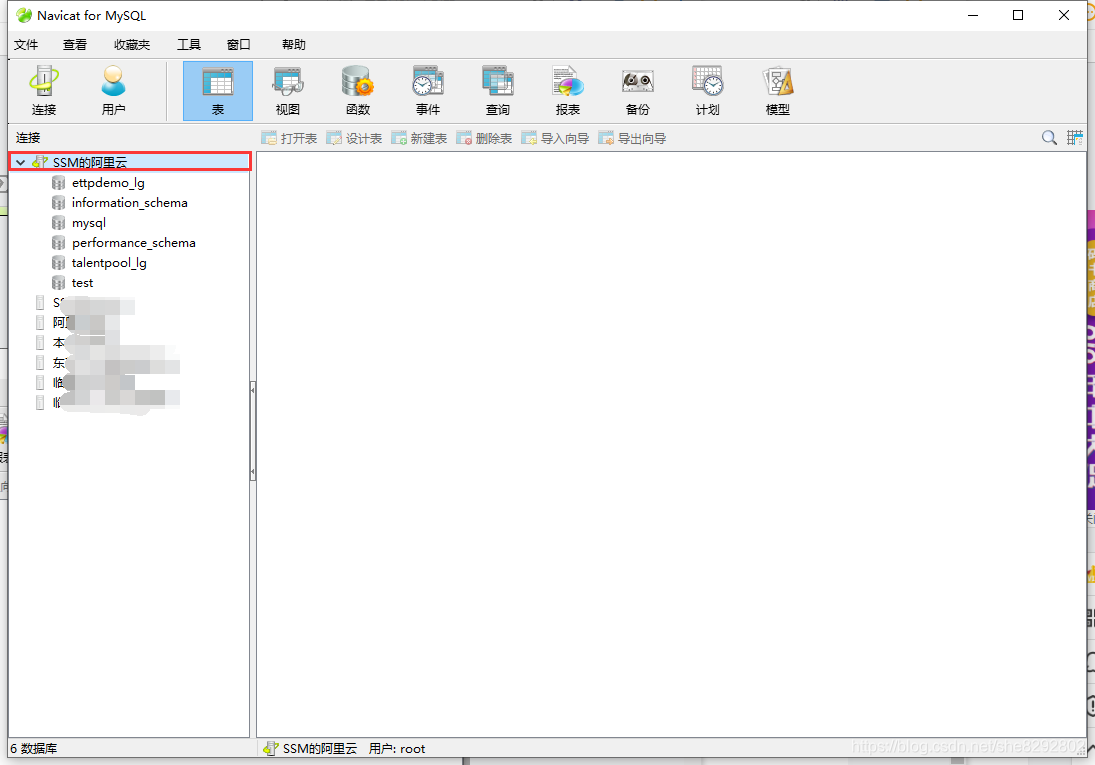Open 函数 functions section

pyautogui.click(x=358, y=91)
